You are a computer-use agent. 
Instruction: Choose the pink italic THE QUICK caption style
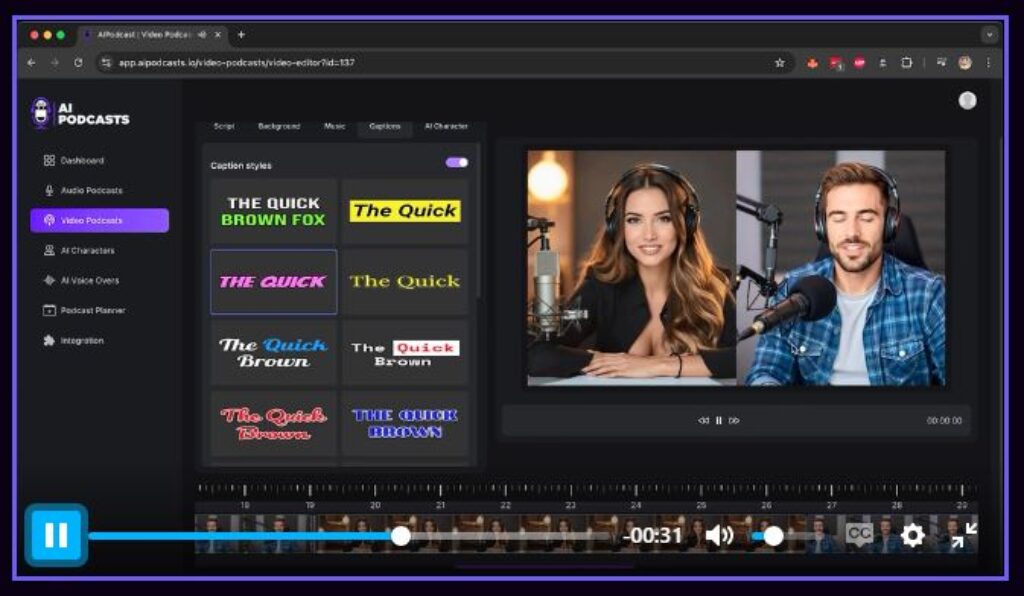(273, 282)
